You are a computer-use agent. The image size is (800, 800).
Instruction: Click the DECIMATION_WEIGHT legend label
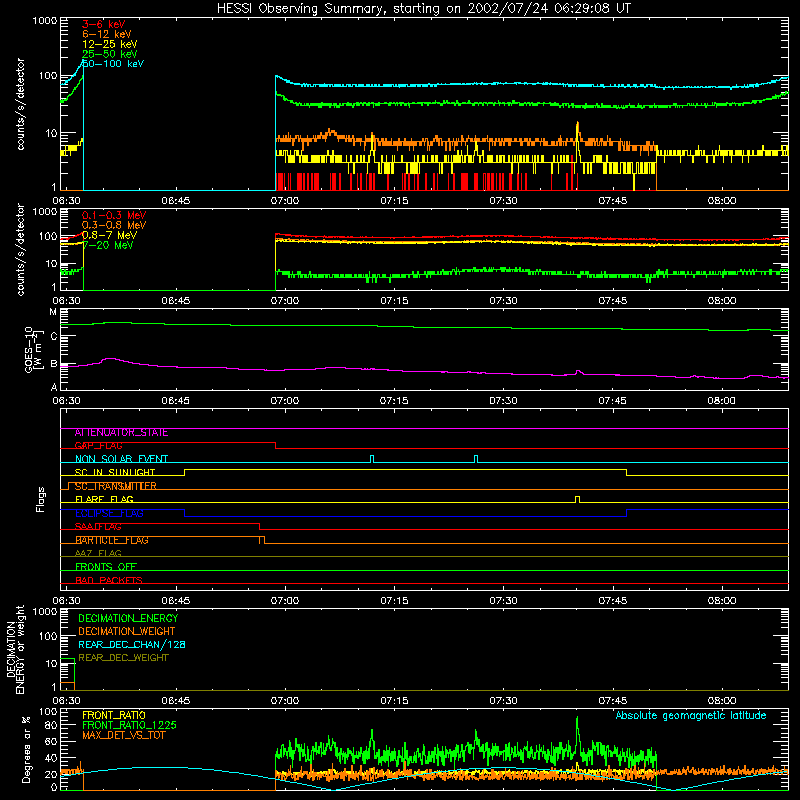click(127, 632)
